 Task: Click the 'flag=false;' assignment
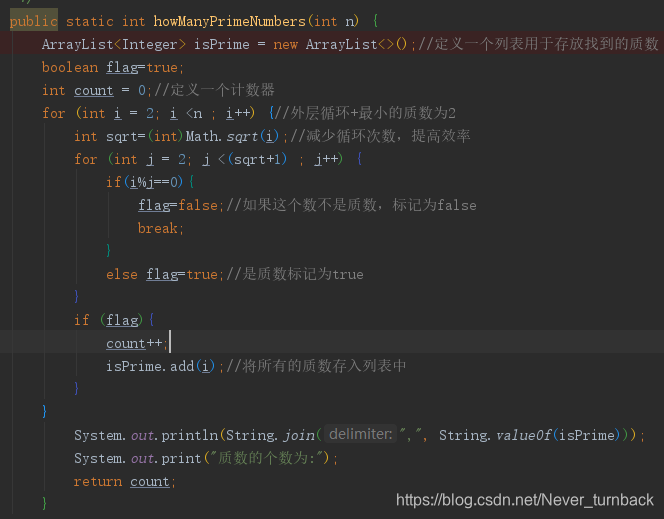(x=181, y=205)
